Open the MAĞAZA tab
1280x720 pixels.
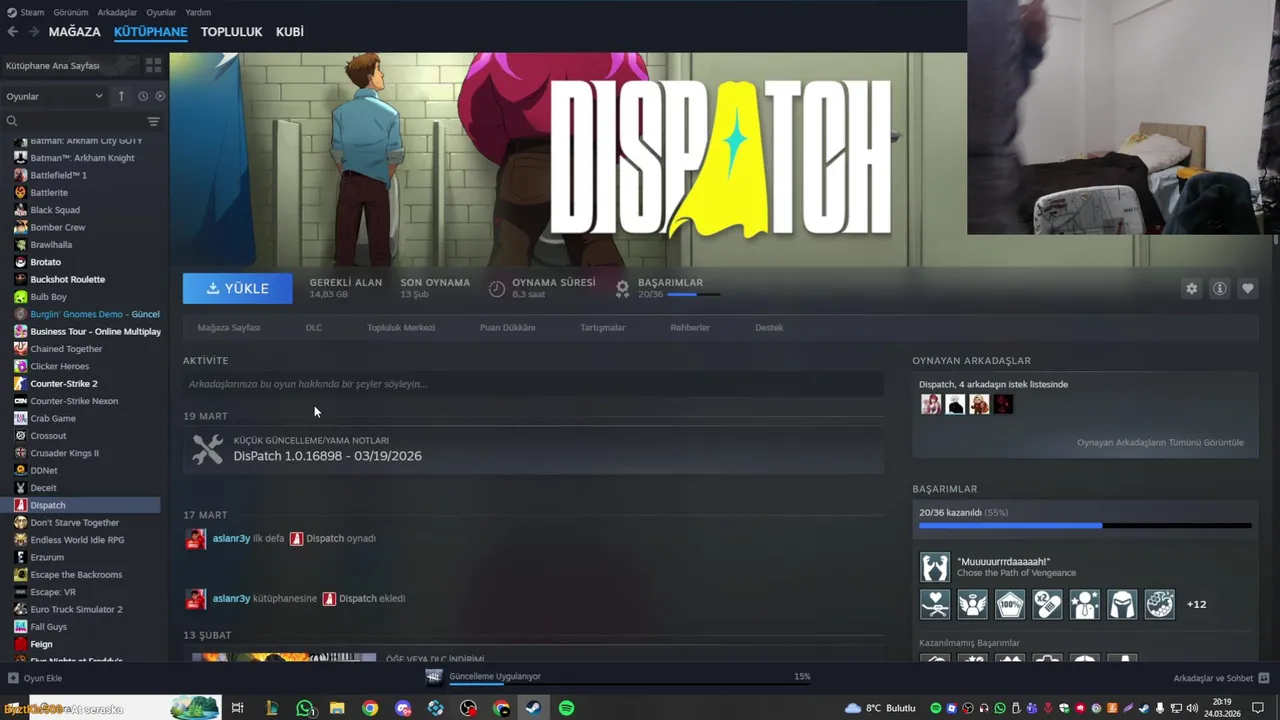pos(75,32)
